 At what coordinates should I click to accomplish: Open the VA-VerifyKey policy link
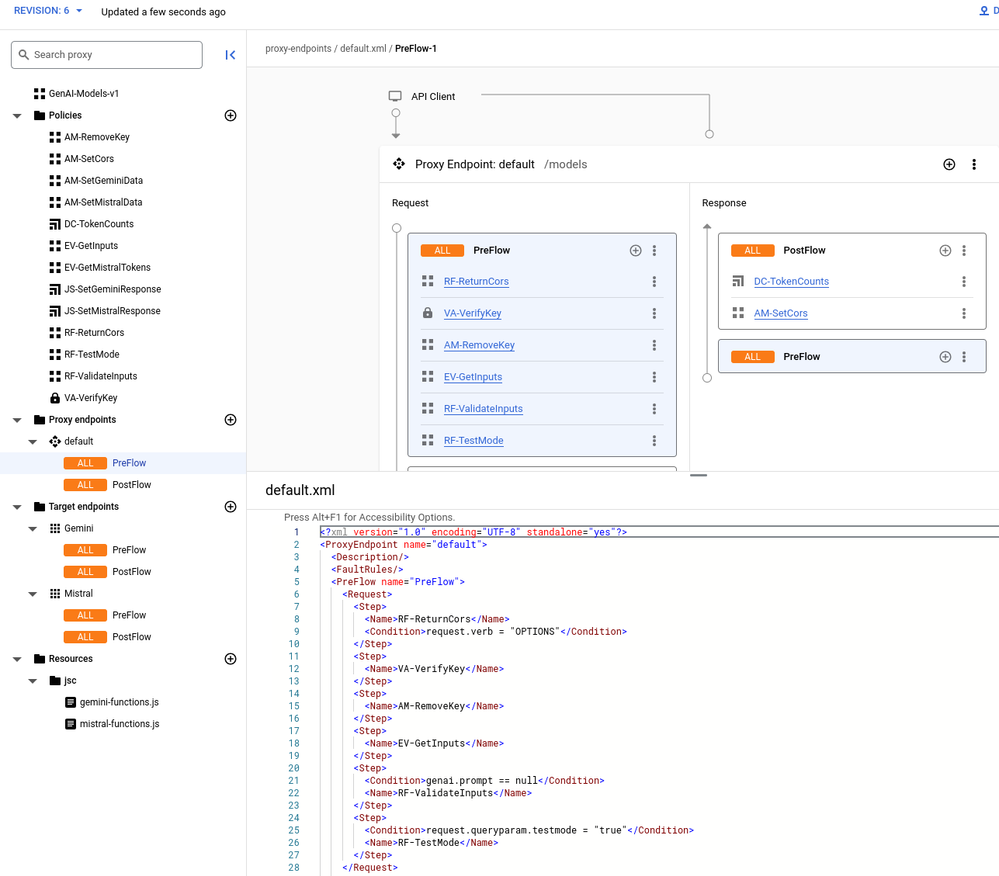click(472, 313)
